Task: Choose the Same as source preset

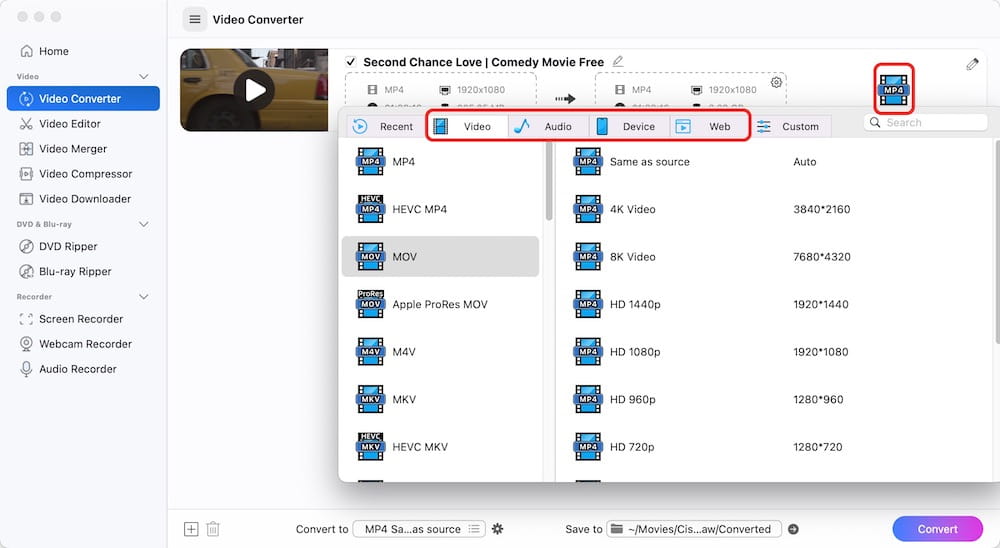Action: coord(775,162)
